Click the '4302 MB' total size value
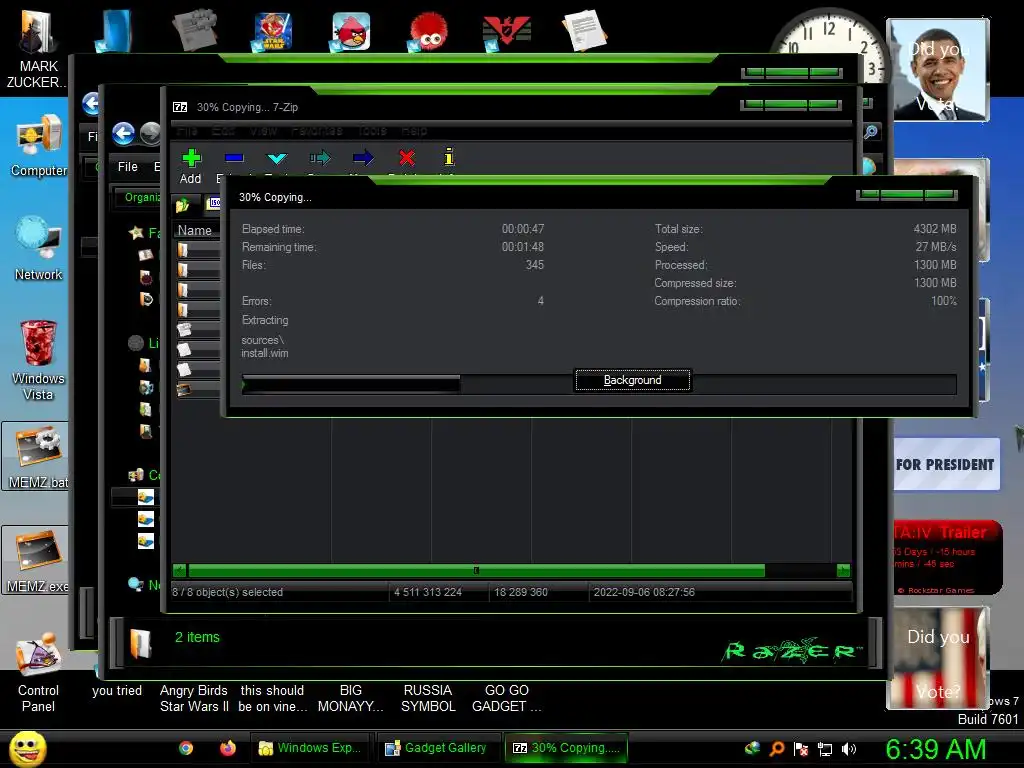This screenshot has height=768, width=1024. click(935, 229)
